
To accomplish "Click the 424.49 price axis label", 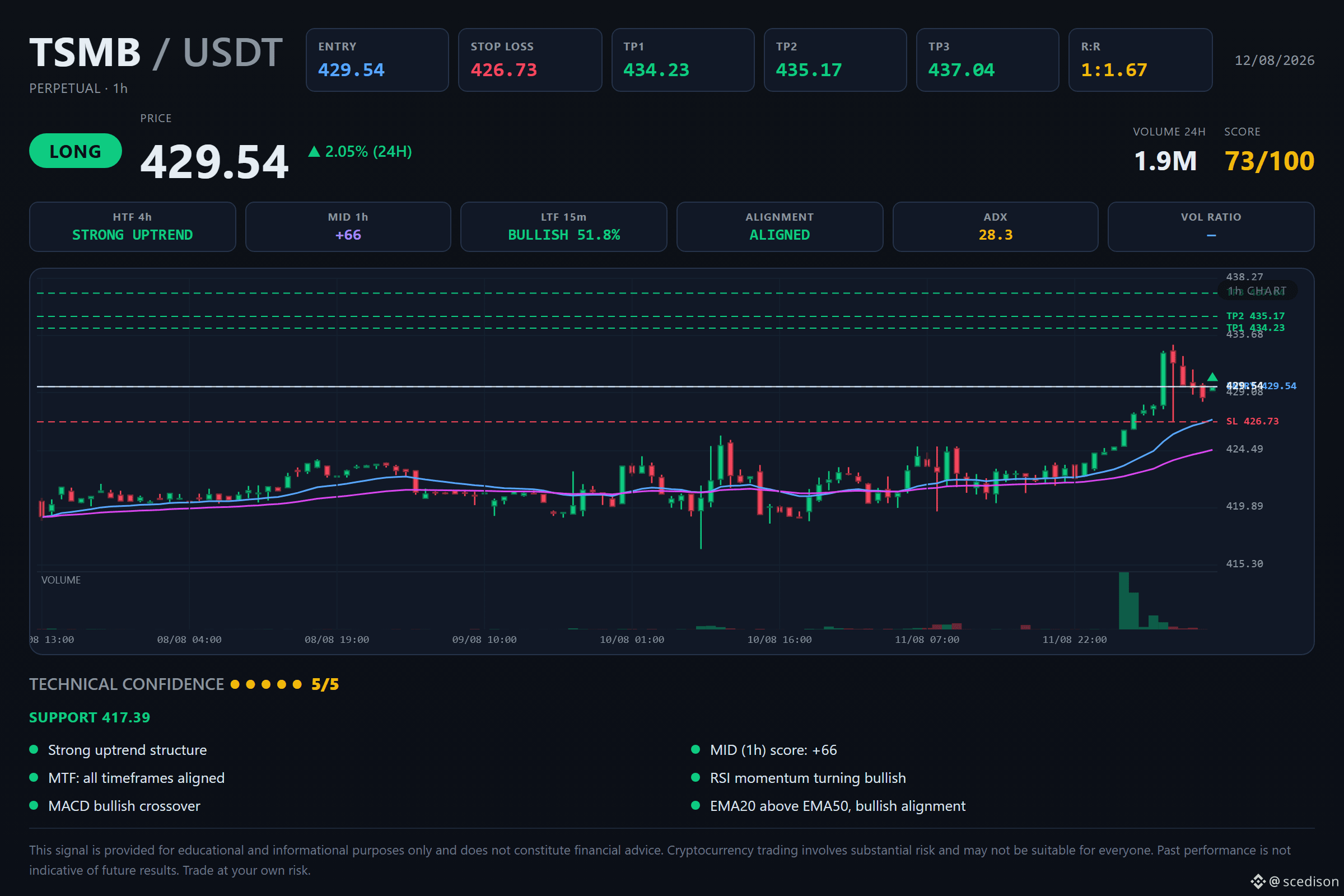I will coord(1244,449).
